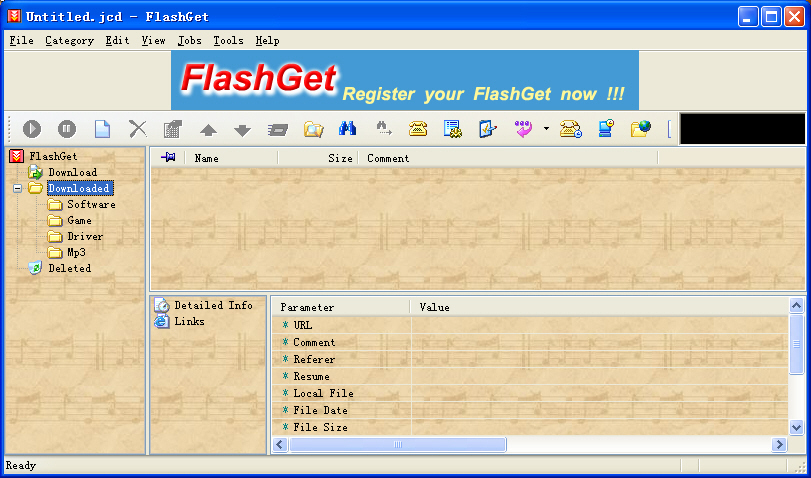The height and width of the screenshot is (478, 811).
Task: Click the checkmark document toolbar icon
Action: (x=488, y=129)
